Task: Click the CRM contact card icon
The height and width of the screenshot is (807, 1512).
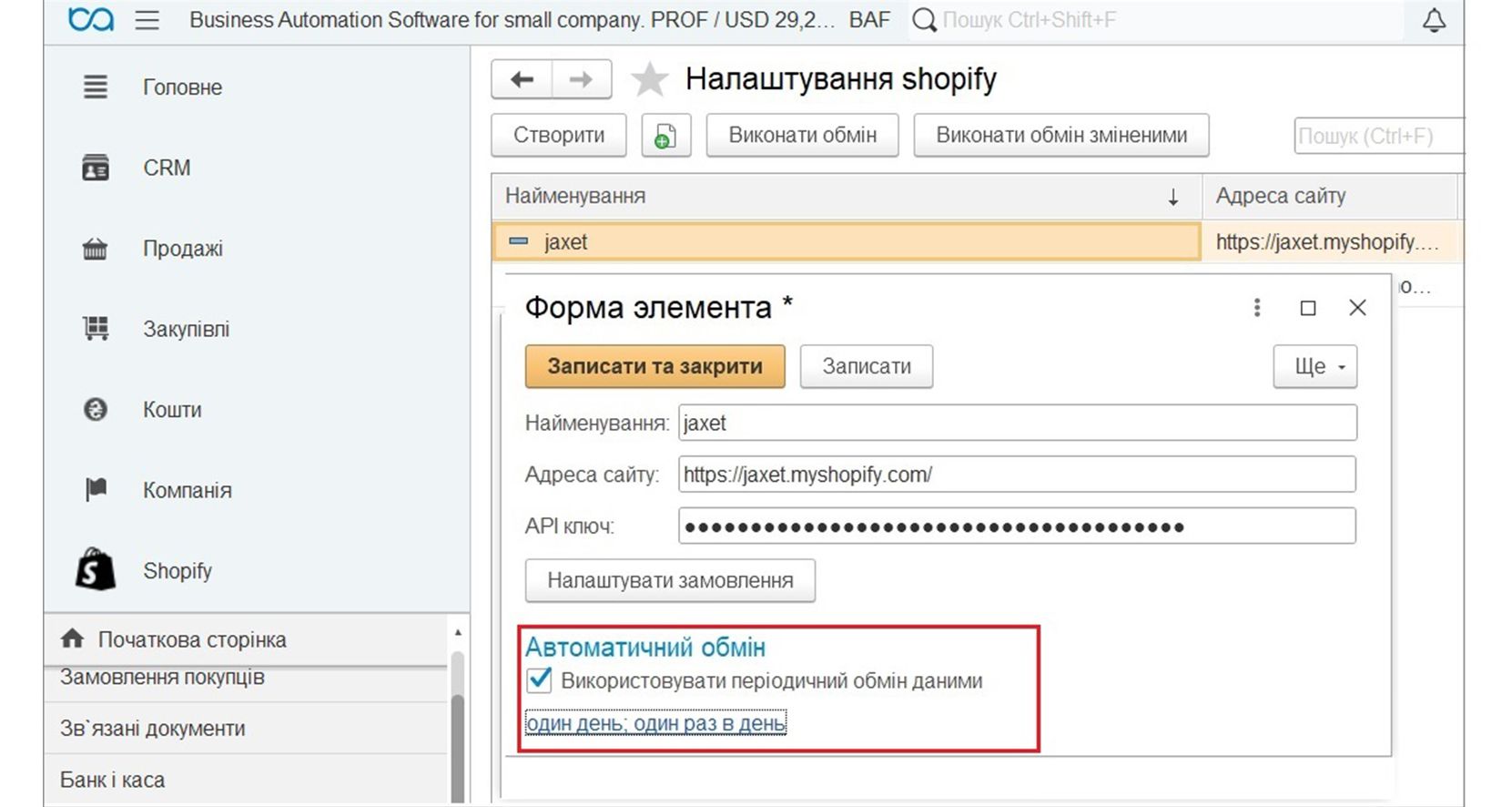Action: click(96, 169)
